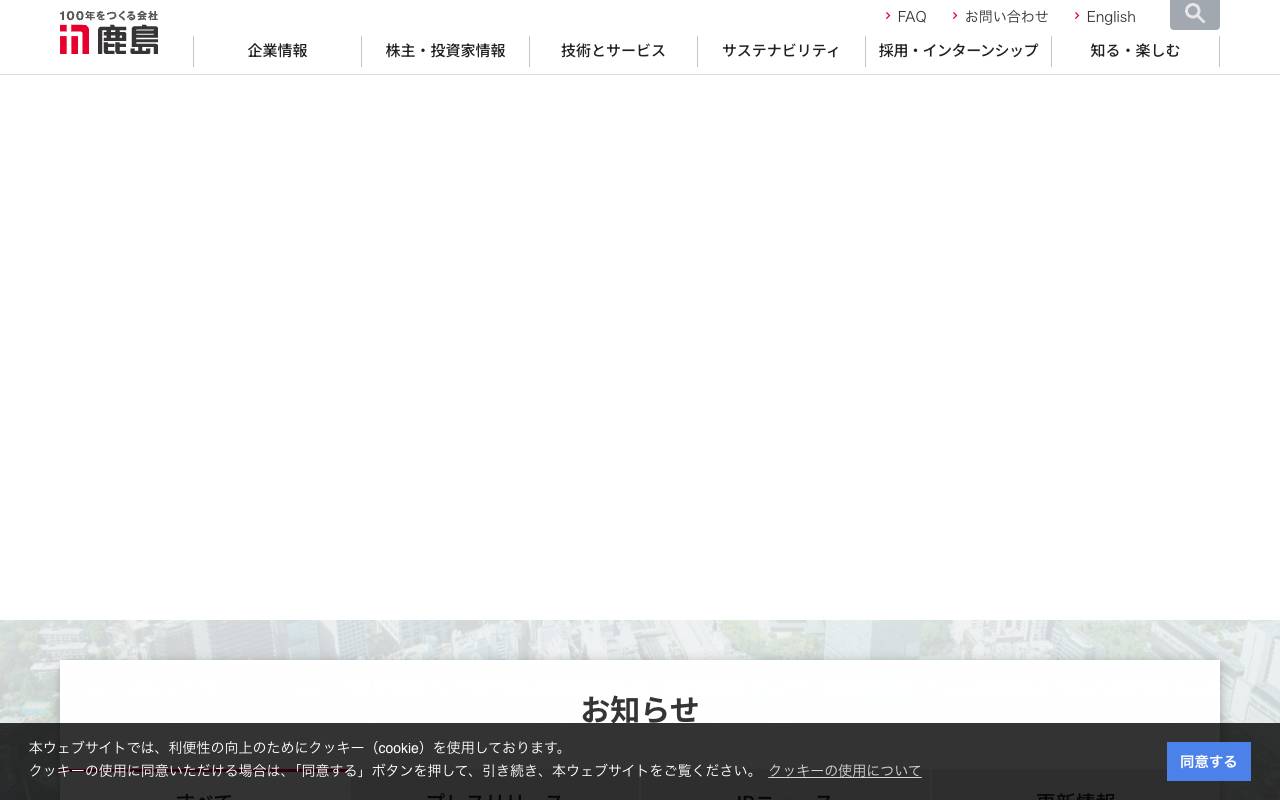Open the site search magnifier
Viewport: 1280px width, 800px height.
coord(1194,13)
